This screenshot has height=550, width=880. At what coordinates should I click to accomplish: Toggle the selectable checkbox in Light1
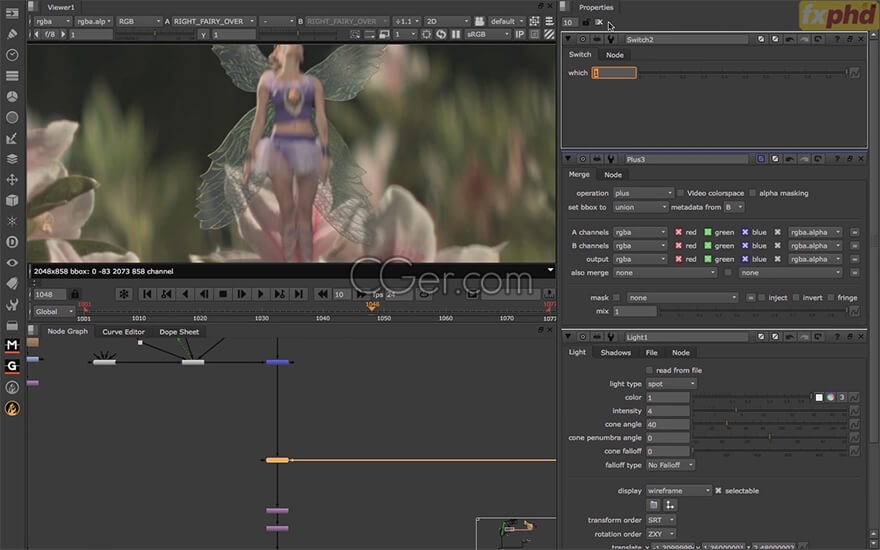[718, 491]
